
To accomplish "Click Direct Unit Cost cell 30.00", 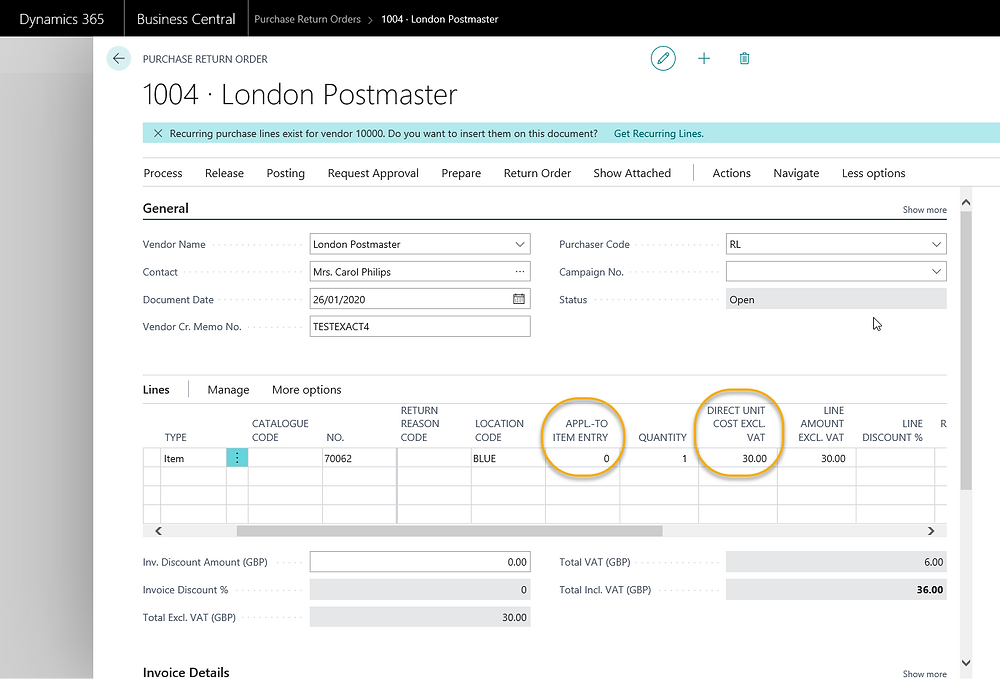I will 738,458.
